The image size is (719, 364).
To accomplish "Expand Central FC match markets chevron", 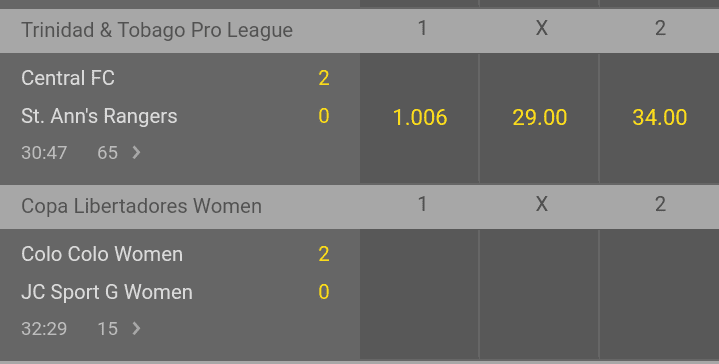I will [x=136, y=152].
